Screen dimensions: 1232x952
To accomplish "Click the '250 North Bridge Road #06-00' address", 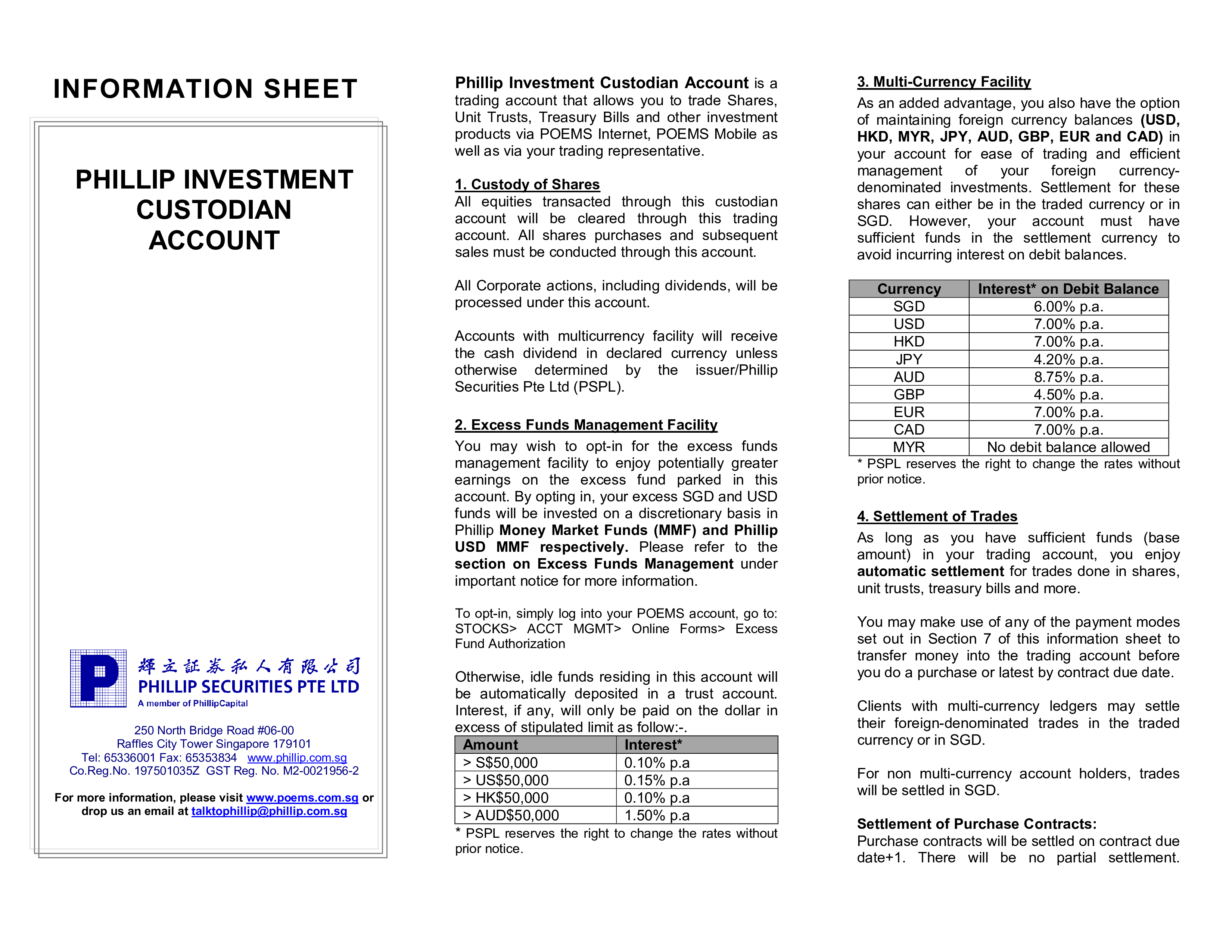I will pyautogui.click(x=214, y=730).
